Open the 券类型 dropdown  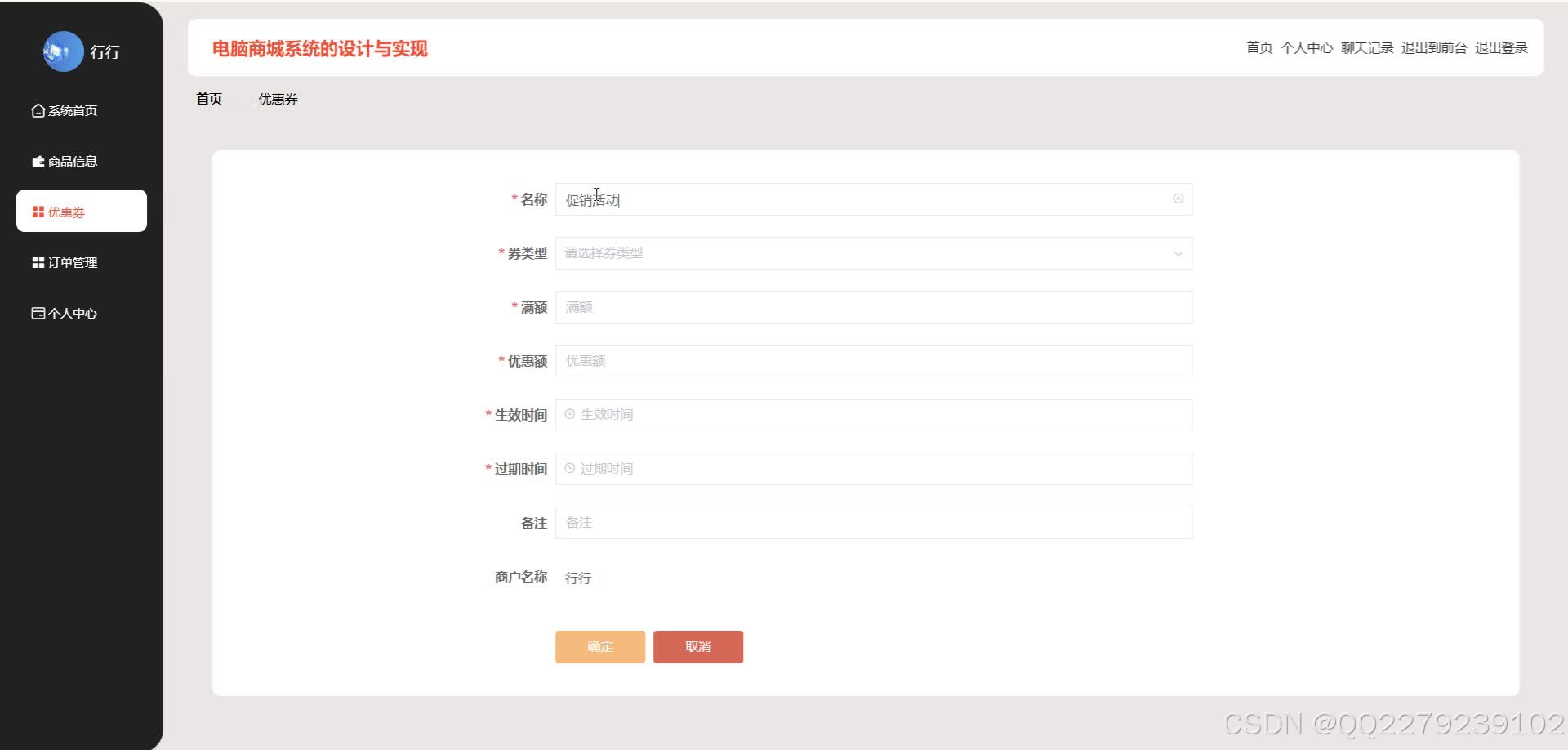874,253
